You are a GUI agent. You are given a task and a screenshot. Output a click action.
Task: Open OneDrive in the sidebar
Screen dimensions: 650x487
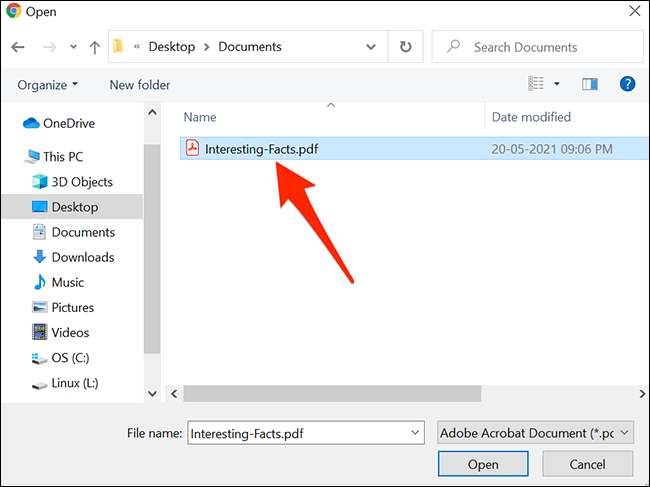coord(70,123)
